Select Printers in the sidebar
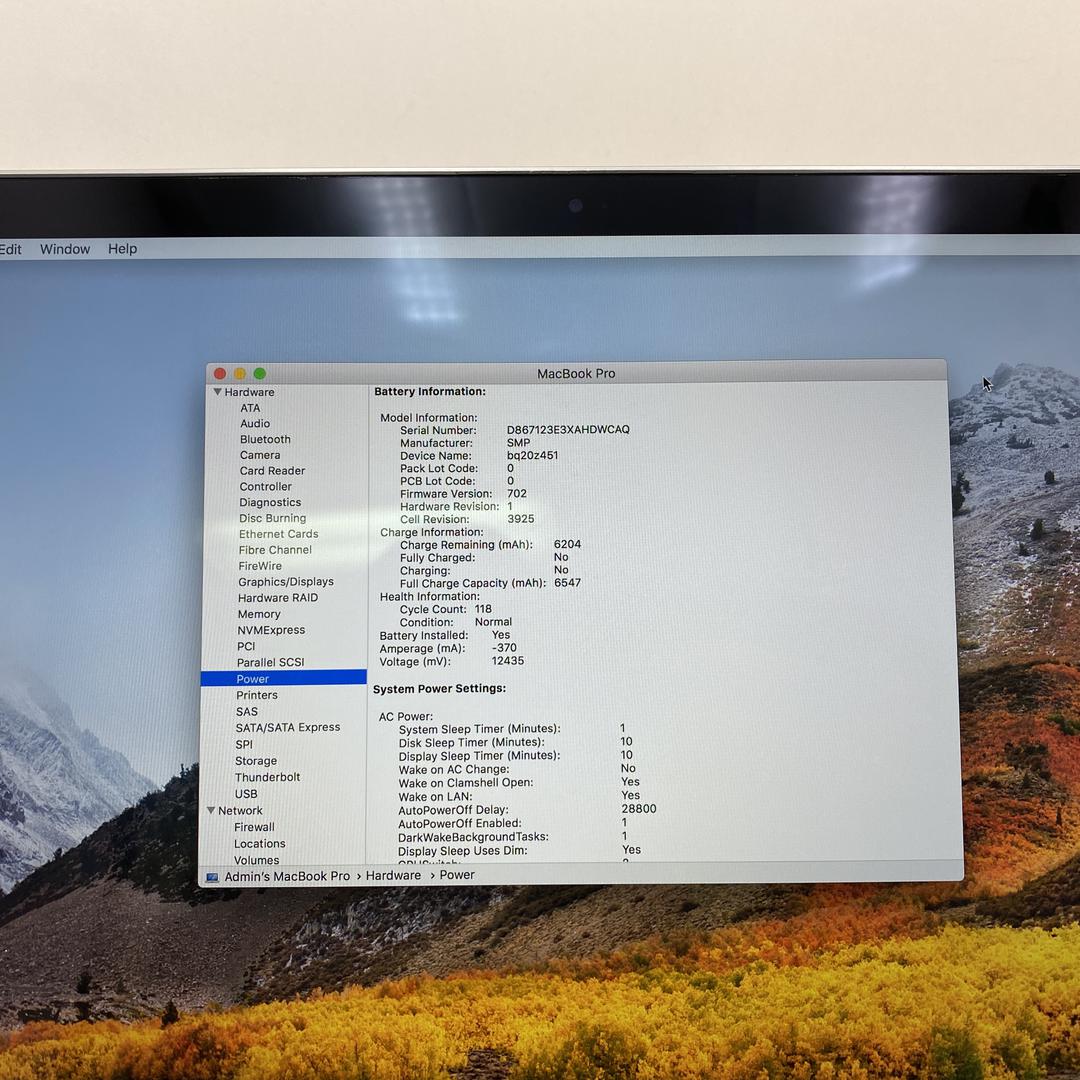 [257, 696]
